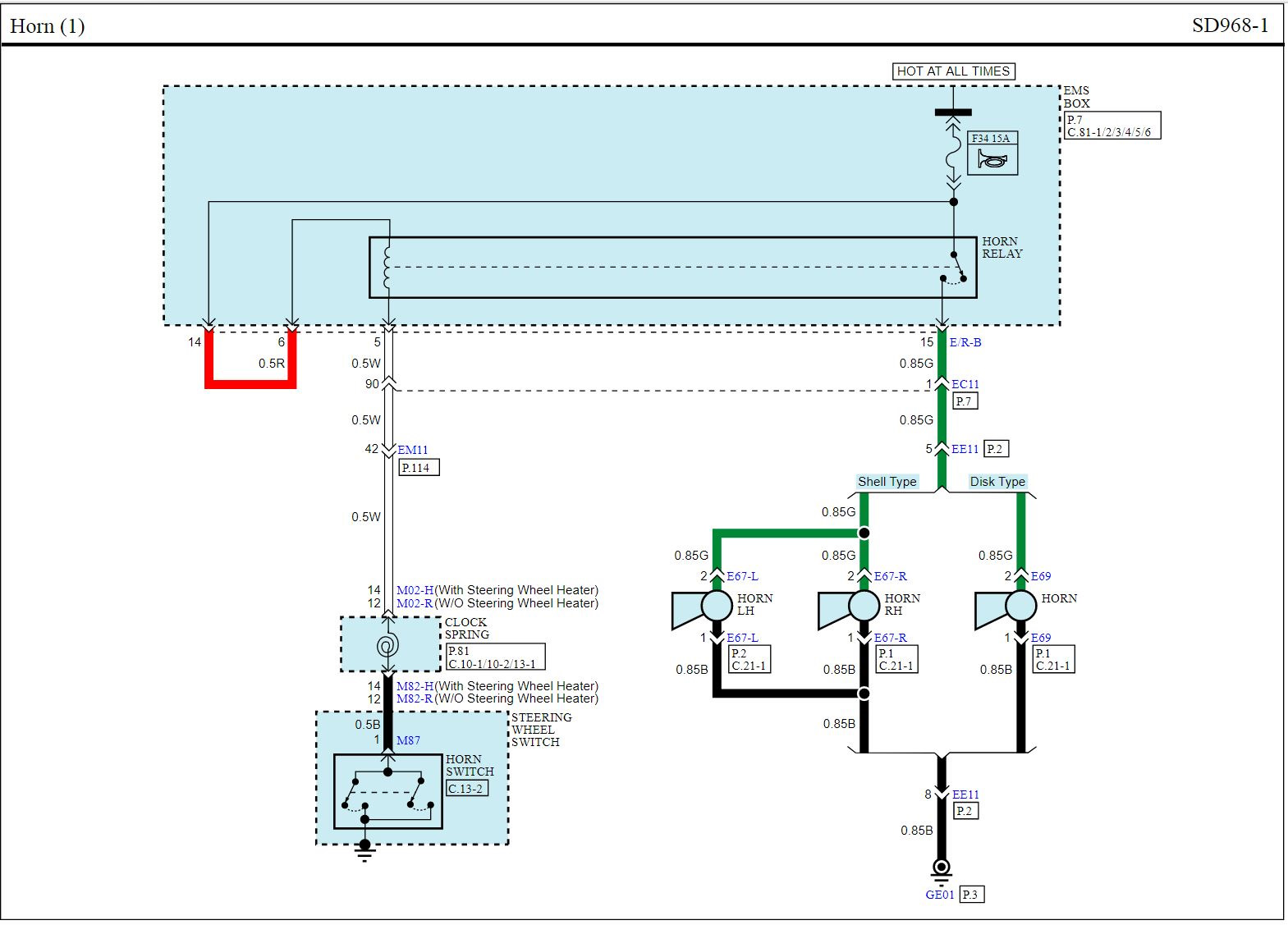Click the P.2 reference below EE11 pin 8

(x=965, y=811)
